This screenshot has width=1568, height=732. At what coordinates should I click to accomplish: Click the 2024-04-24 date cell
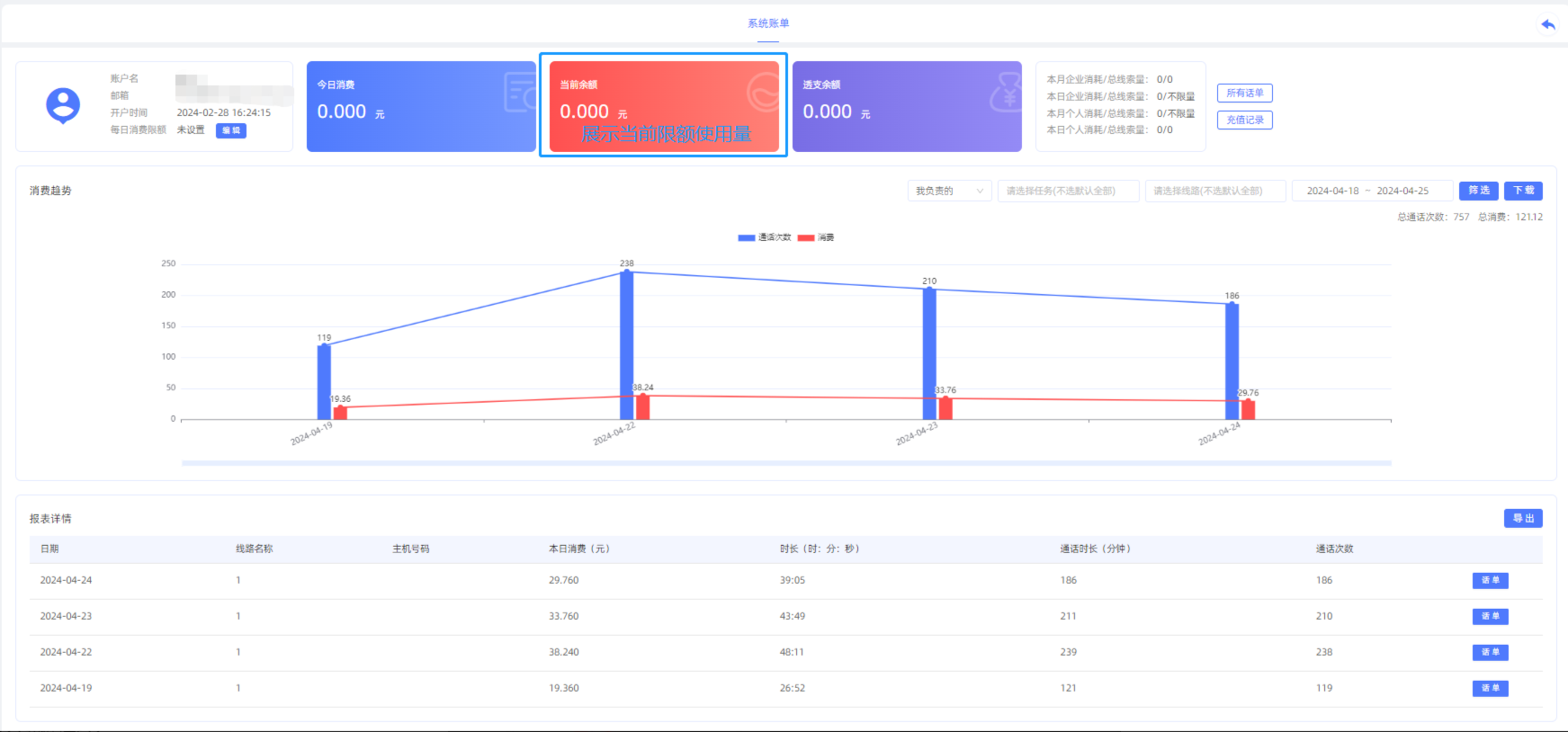click(x=66, y=580)
